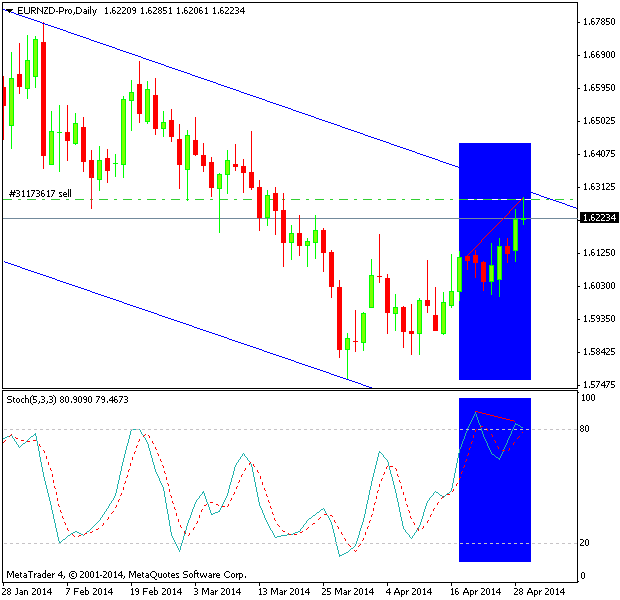Select the red divergence line on the stochastic

[x=495, y=416]
